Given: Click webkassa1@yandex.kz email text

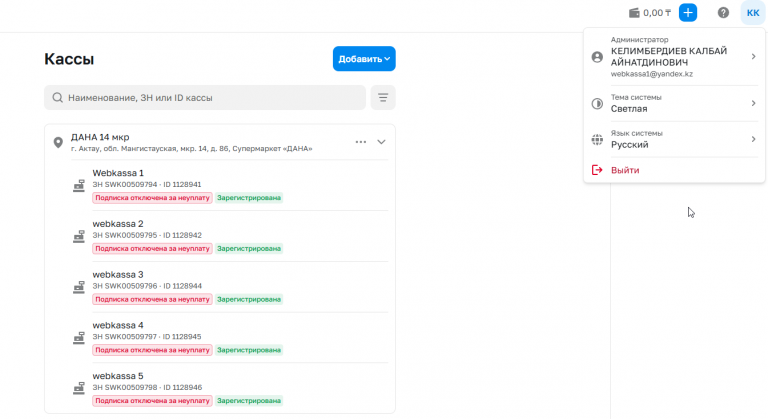Looking at the screenshot, I should [651, 74].
